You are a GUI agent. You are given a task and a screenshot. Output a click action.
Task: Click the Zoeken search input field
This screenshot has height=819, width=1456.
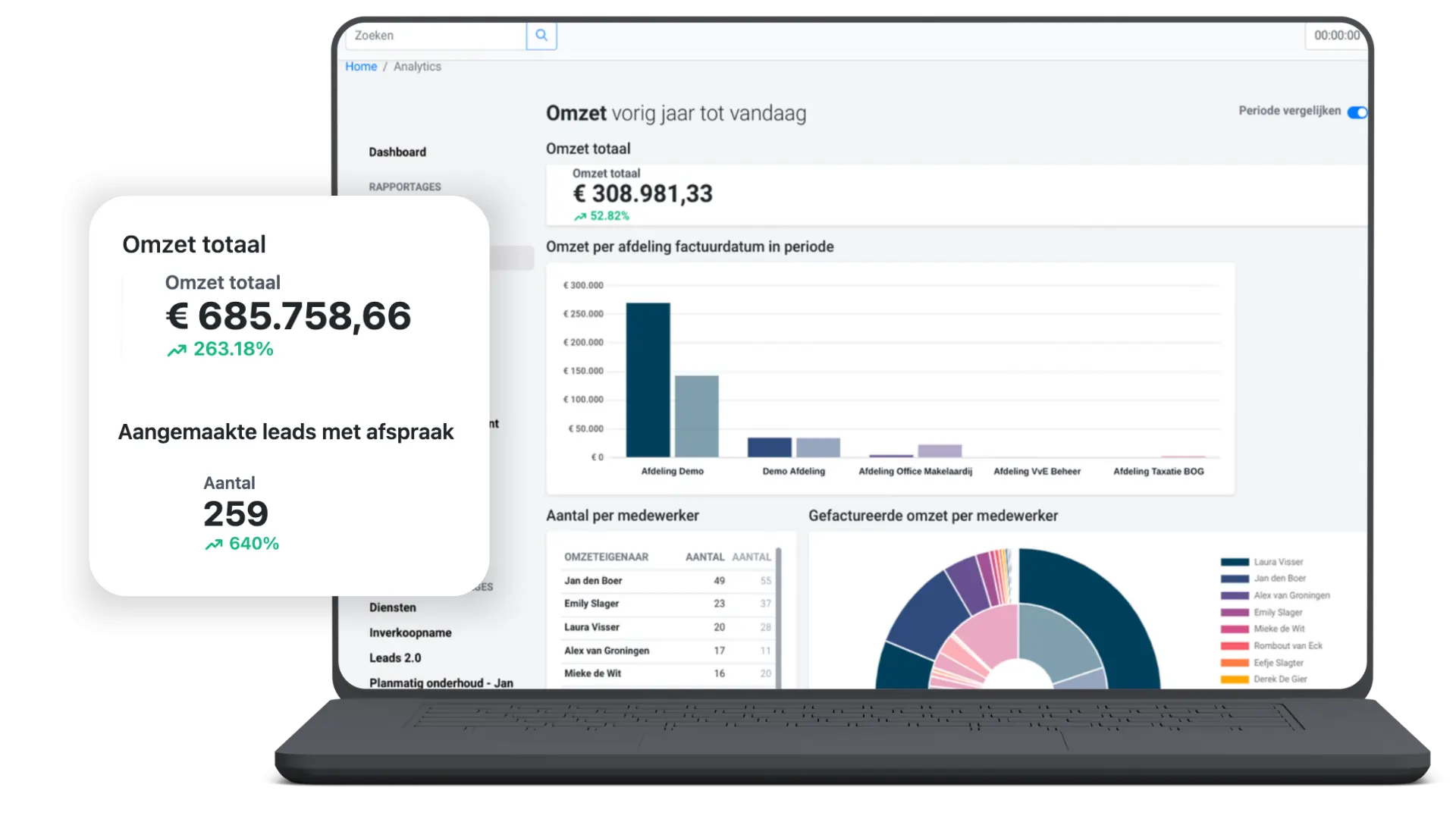click(436, 36)
